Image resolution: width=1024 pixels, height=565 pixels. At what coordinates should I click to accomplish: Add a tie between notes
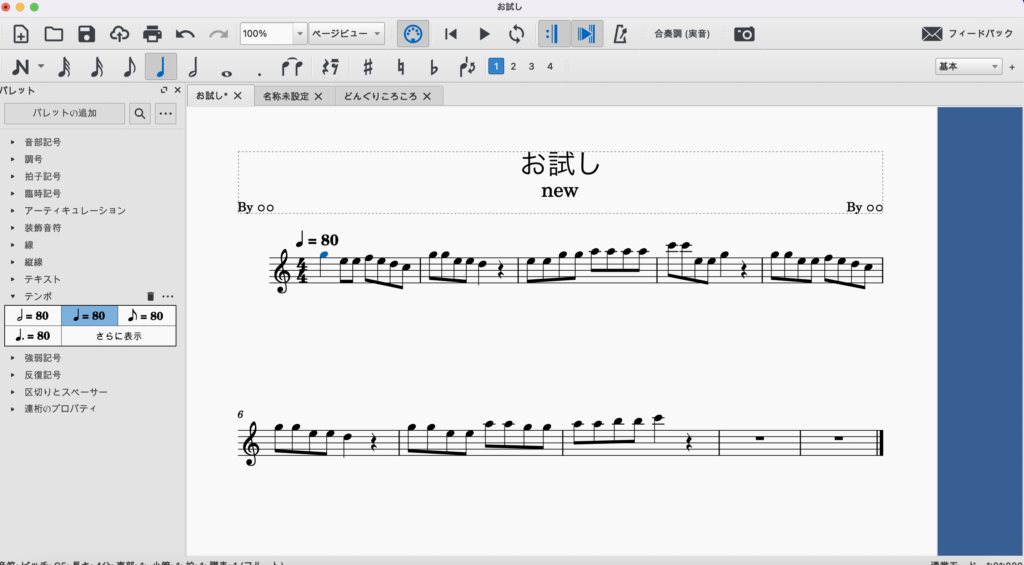pos(291,67)
